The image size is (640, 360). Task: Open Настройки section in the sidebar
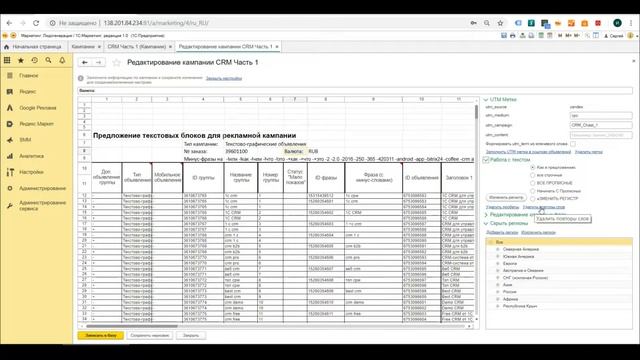(31, 172)
